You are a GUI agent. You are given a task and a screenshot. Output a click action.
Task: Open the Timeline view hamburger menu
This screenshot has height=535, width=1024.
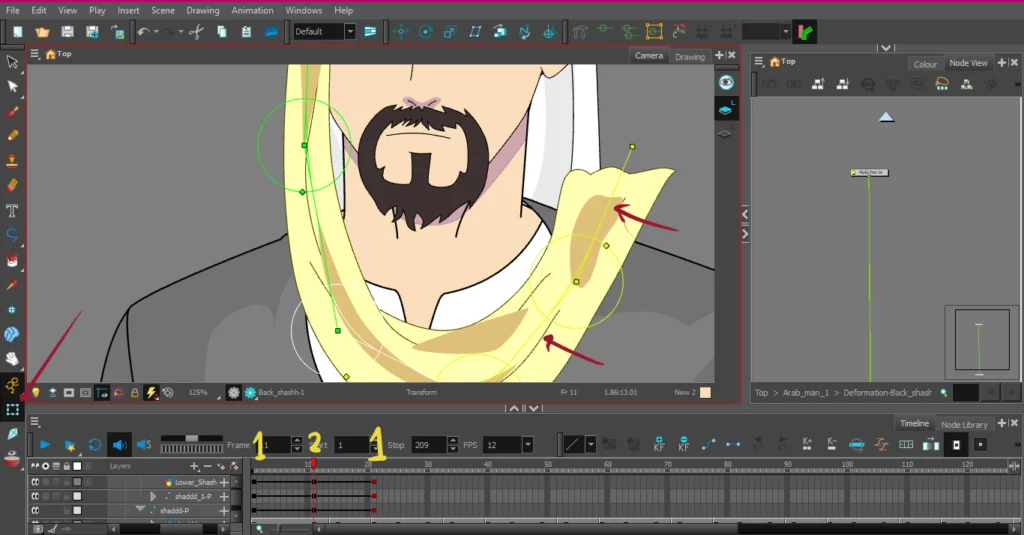35,421
